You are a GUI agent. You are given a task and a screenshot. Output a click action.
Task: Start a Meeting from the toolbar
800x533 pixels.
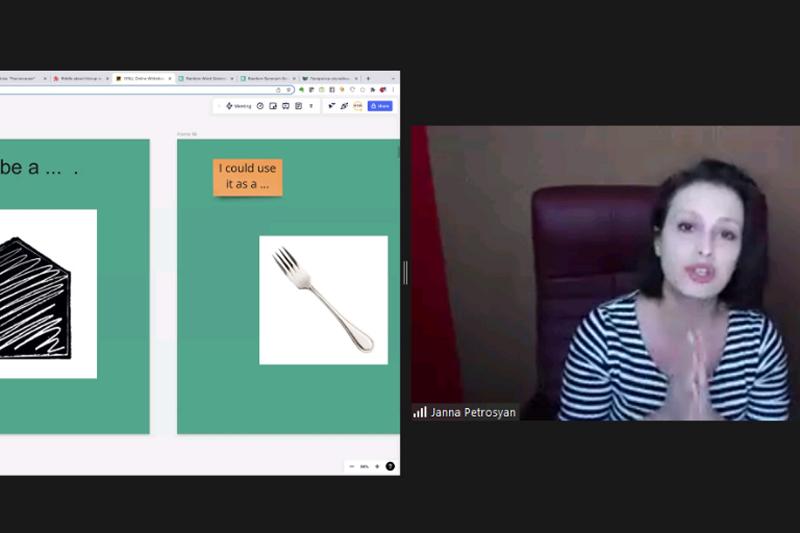[x=239, y=106]
